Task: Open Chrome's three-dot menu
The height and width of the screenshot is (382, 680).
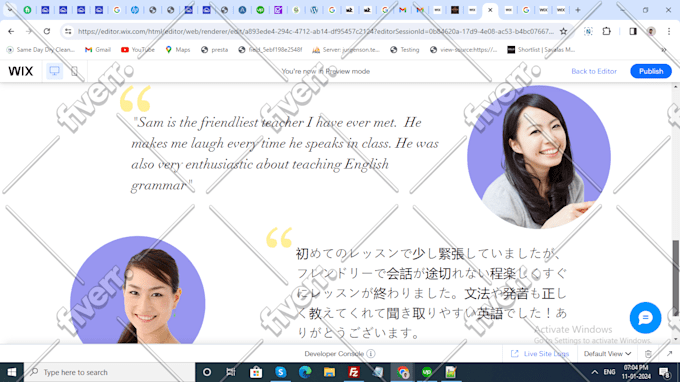Action: pyautogui.click(x=669, y=31)
